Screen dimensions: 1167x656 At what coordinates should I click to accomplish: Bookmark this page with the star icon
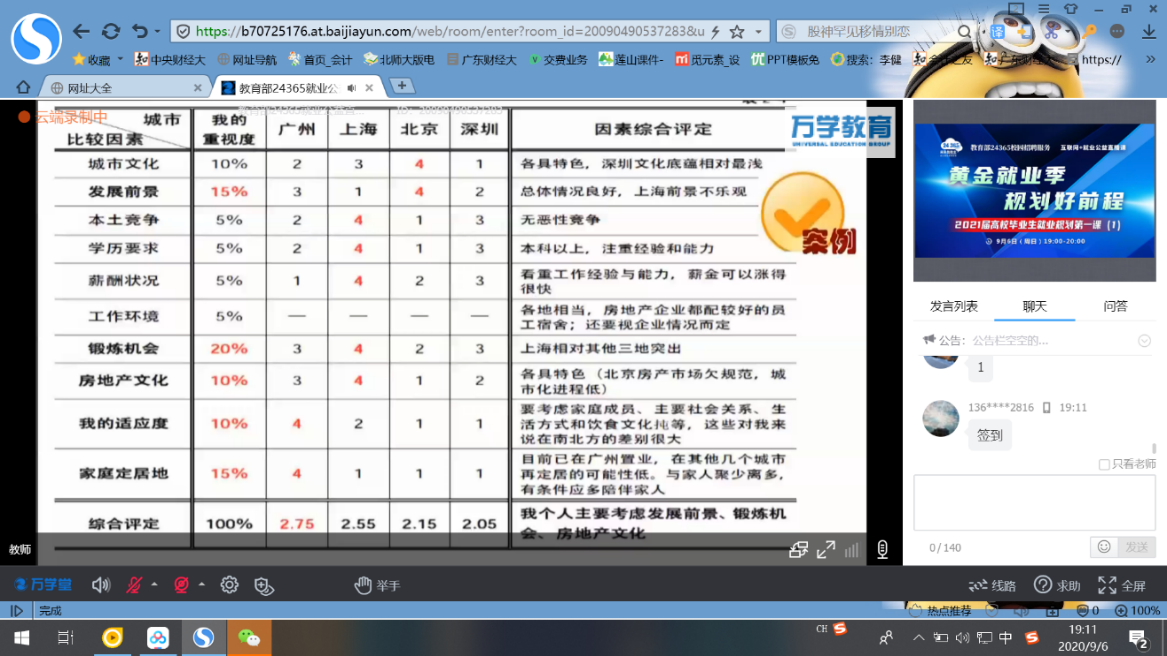[737, 31]
